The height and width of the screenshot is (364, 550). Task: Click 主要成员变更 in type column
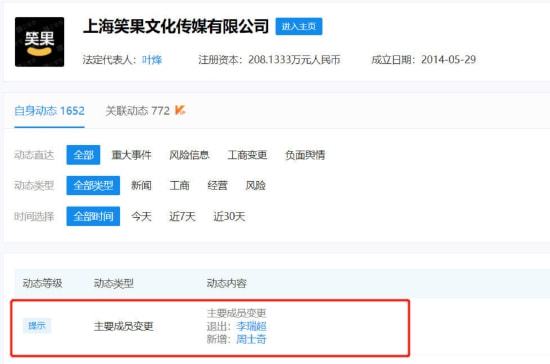(124, 326)
